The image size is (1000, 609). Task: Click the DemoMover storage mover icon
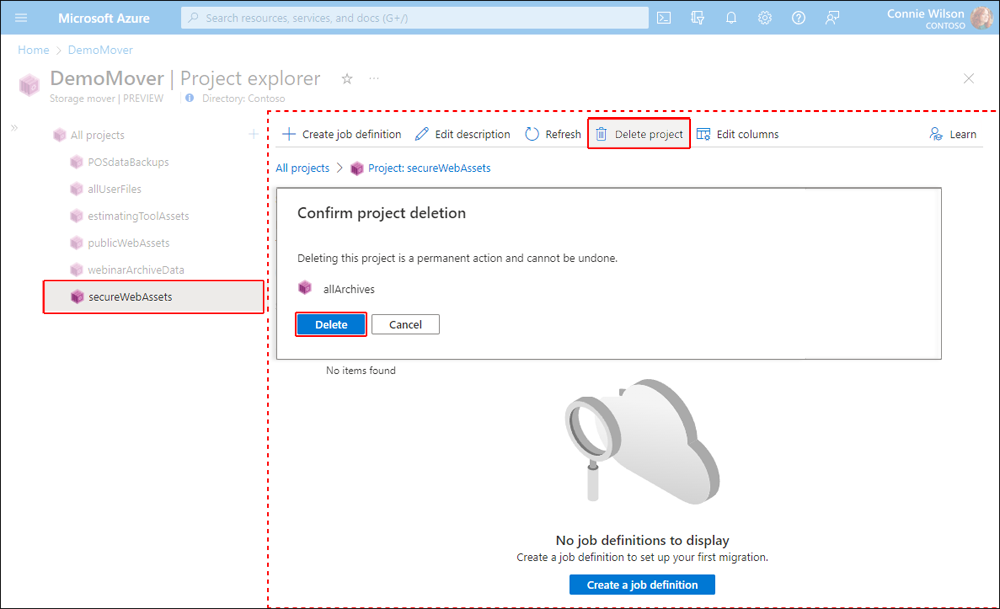(x=29, y=85)
